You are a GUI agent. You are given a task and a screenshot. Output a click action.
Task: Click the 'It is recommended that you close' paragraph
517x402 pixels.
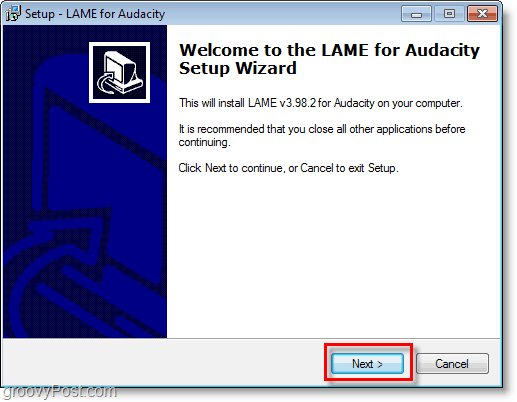click(322, 136)
